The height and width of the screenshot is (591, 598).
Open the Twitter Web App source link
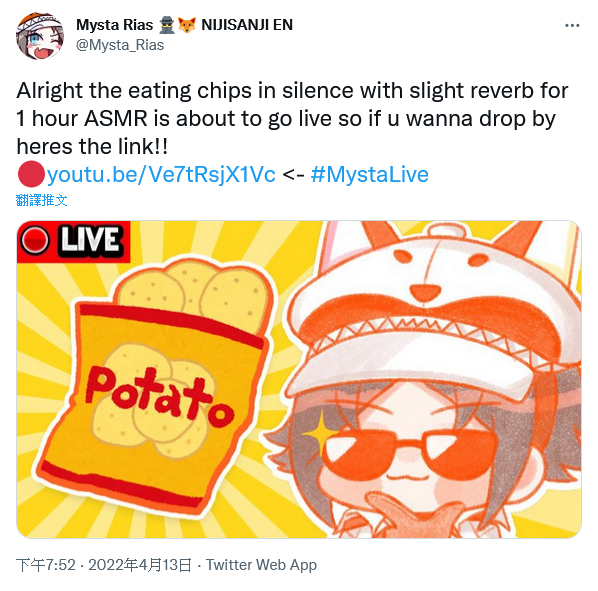click(x=261, y=565)
